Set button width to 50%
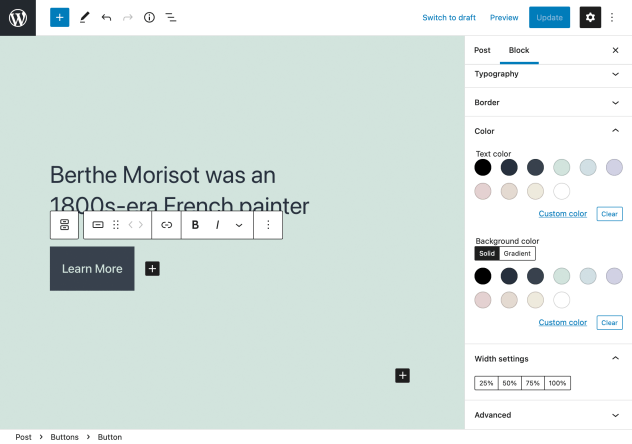Image resolution: width=632 pixels, height=444 pixels. 510,383
